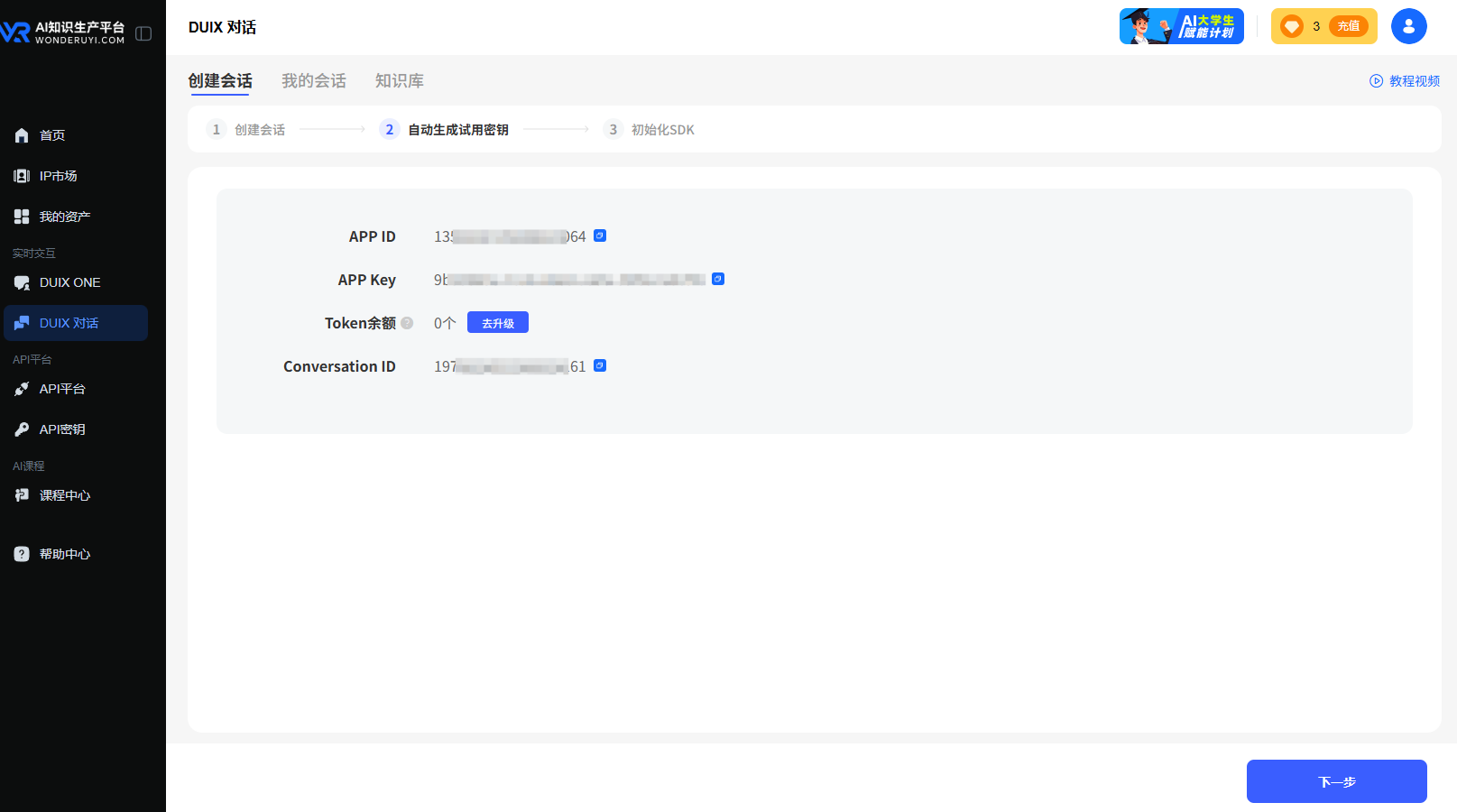Screen dimensions: 1457x812
Task: Select the 创建会话 tab
Action: click(x=220, y=81)
